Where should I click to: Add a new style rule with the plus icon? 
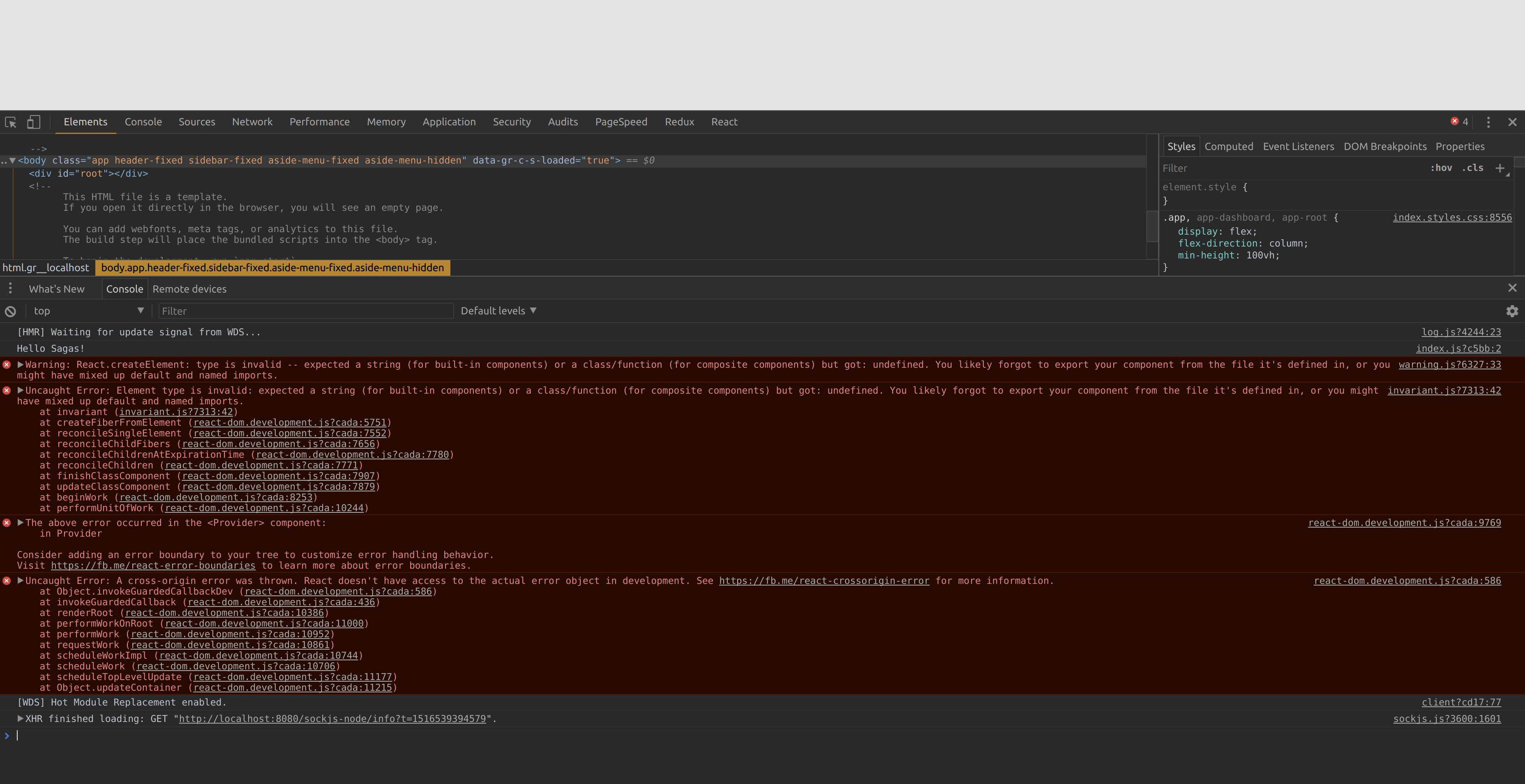pos(1500,168)
